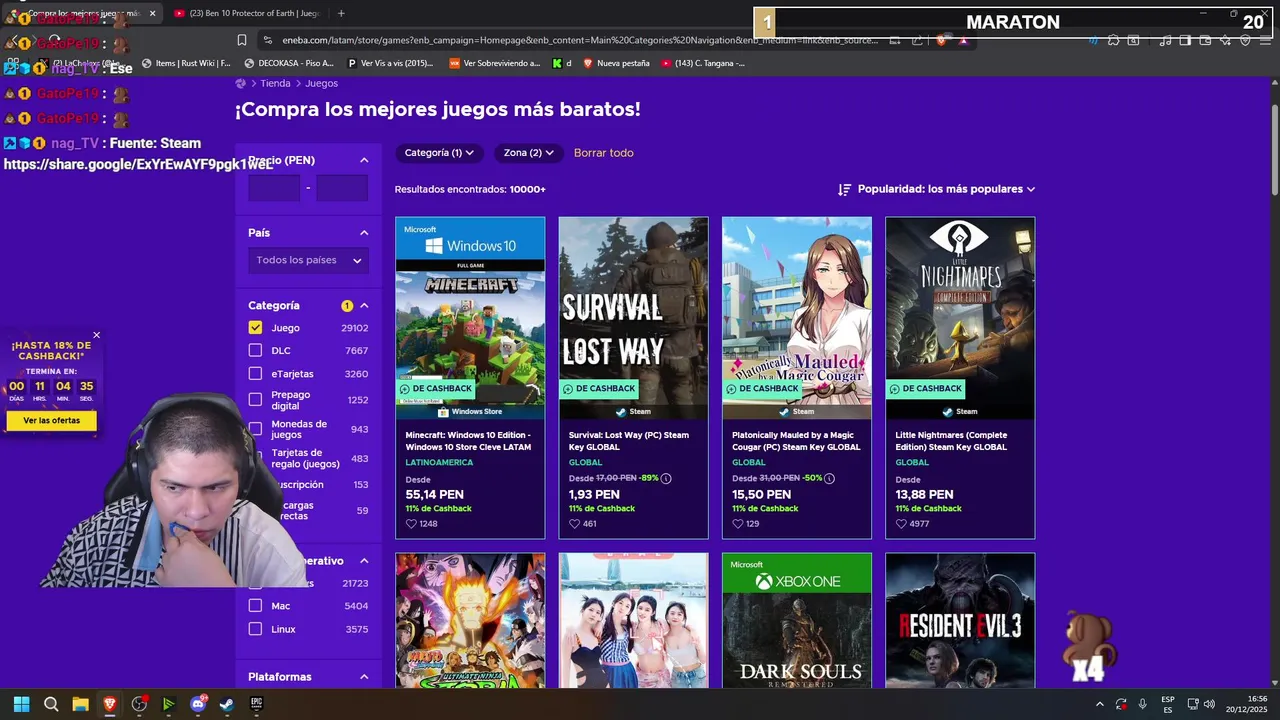Open the Nueva pestaña bookmark

(x=616, y=63)
